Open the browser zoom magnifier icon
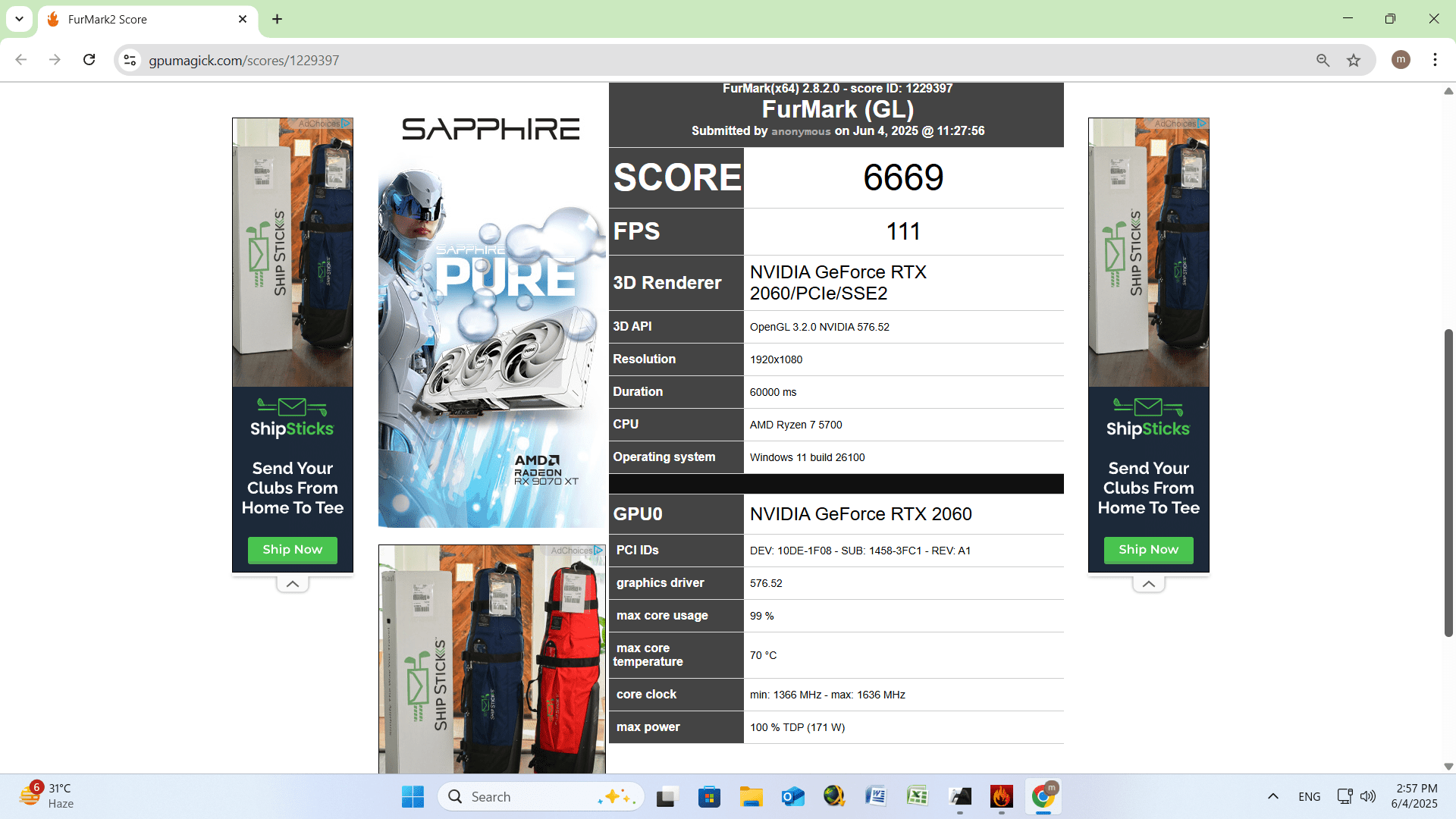The width and height of the screenshot is (1456, 819). (x=1323, y=60)
